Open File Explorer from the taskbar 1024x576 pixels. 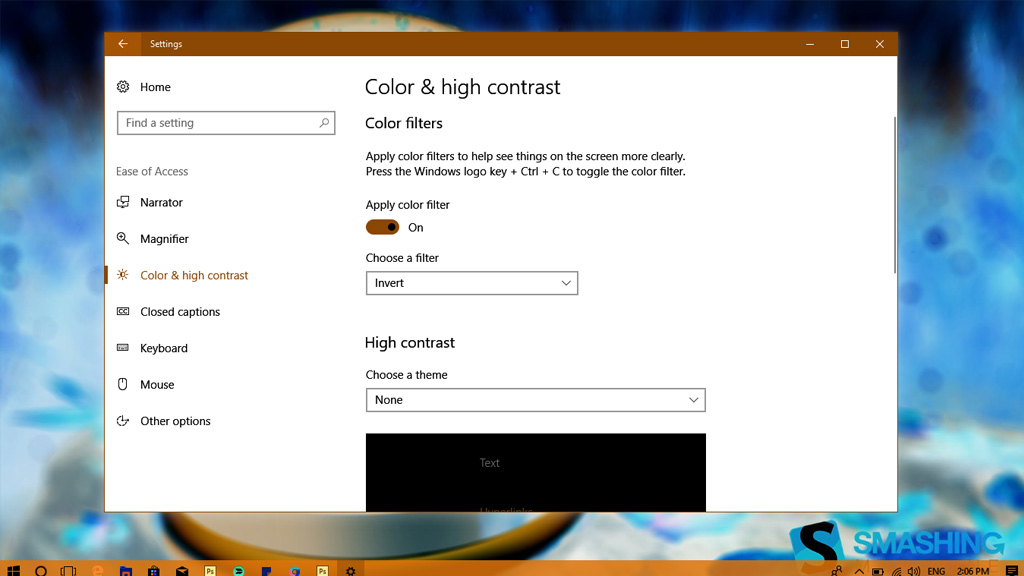pos(125,571)
